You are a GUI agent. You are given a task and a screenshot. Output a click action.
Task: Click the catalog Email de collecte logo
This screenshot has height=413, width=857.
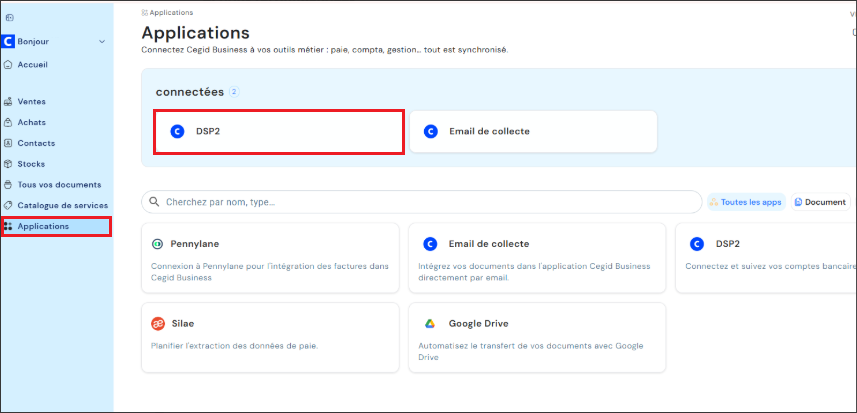tap(430, 244)
